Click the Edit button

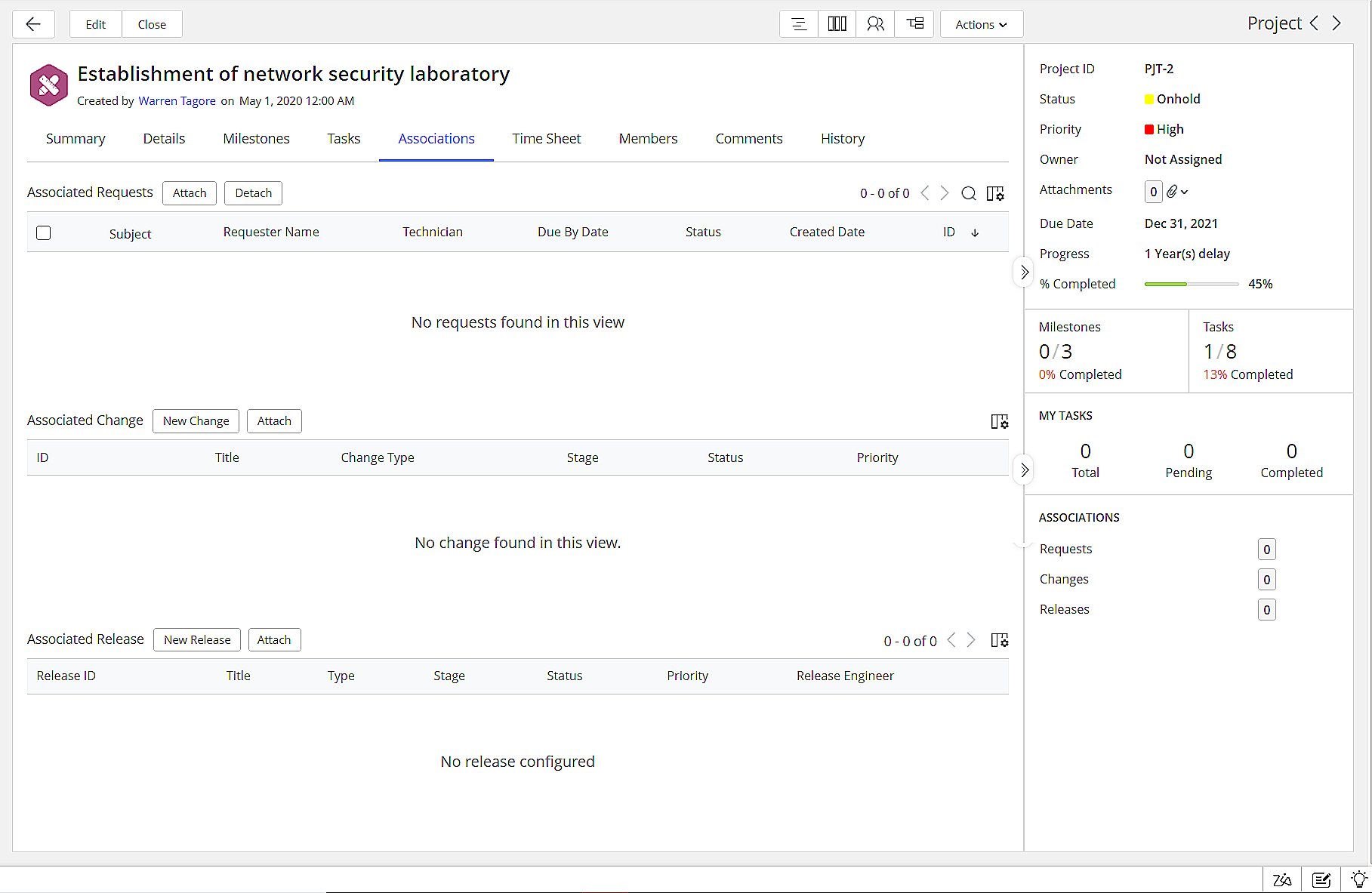click(x=96, y=24)
